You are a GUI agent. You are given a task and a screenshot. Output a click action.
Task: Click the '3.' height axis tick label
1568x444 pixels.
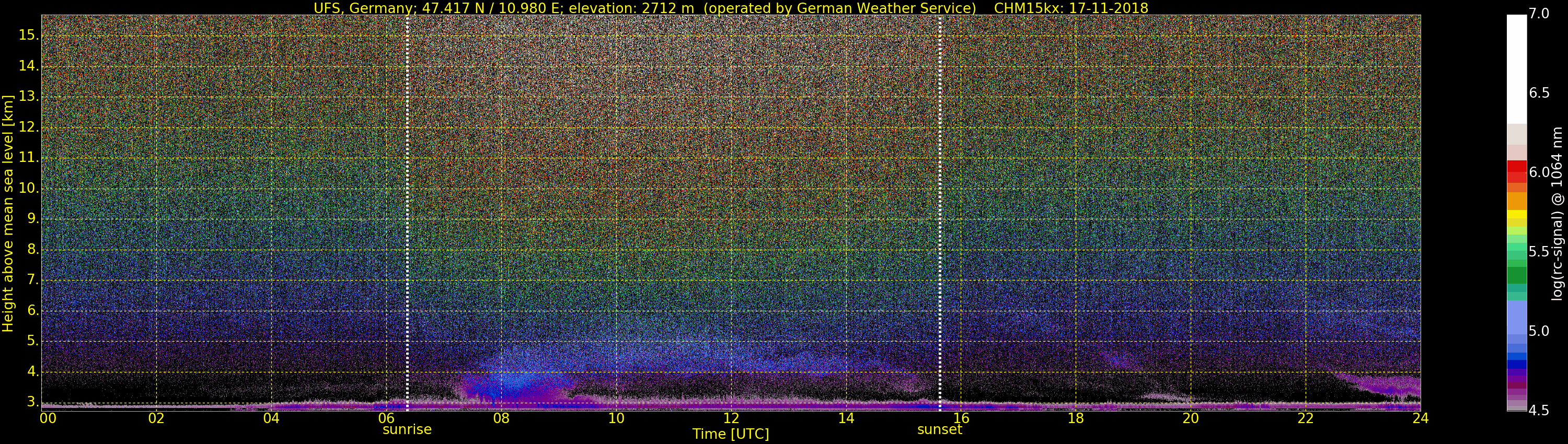coord(32,402)
